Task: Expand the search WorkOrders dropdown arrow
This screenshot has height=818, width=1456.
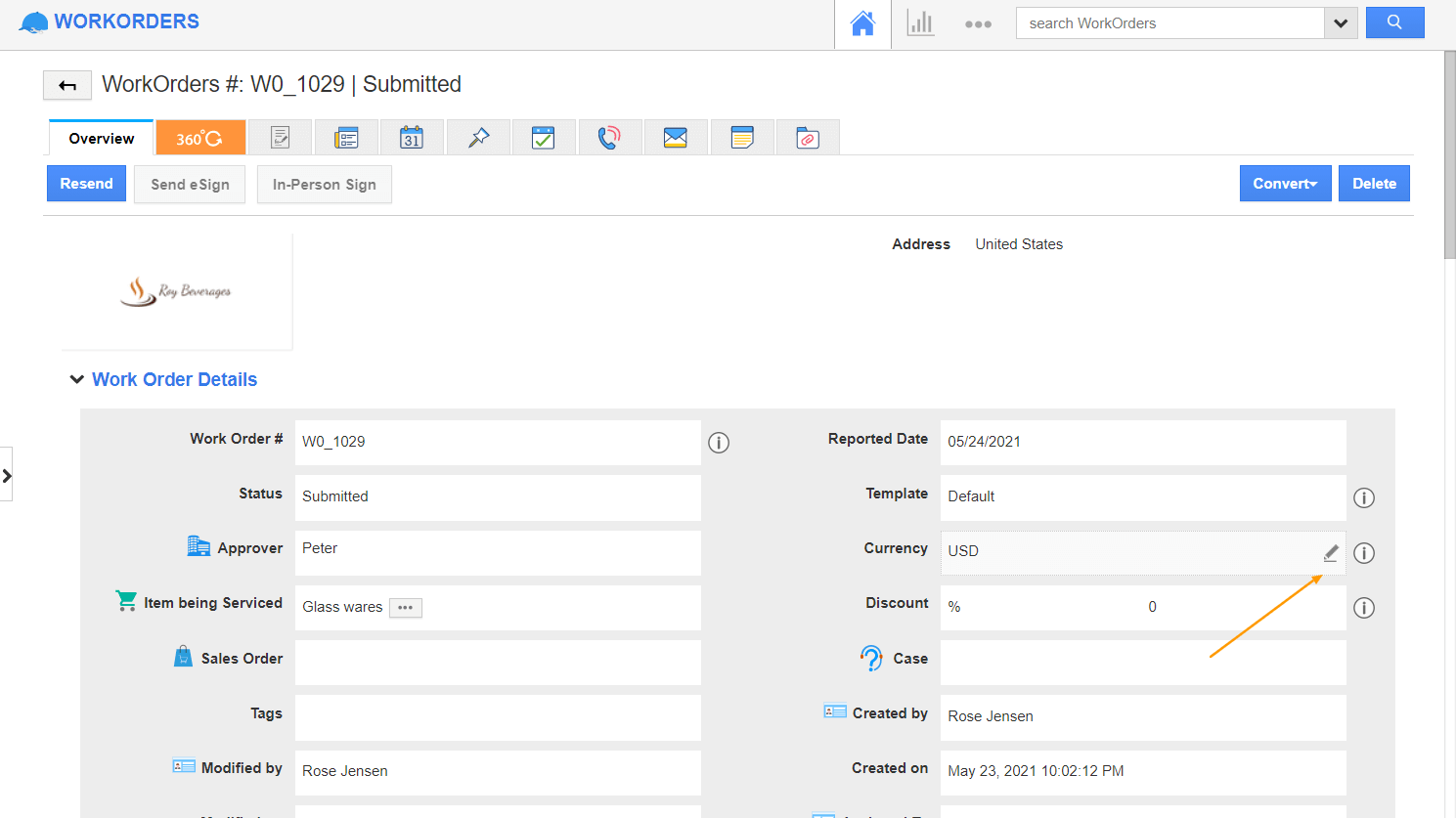Action: 1341,23
